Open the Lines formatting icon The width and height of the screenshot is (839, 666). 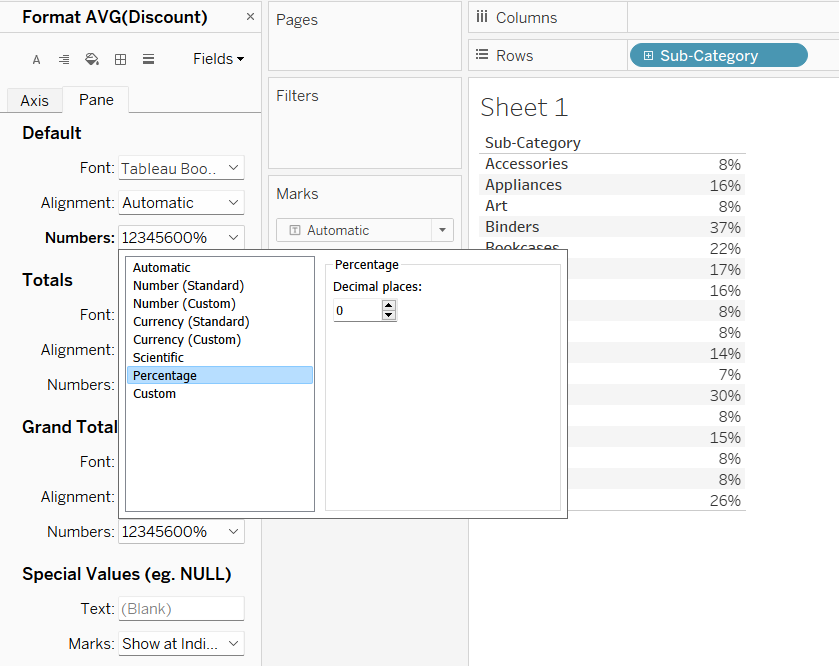pos(148,60)
